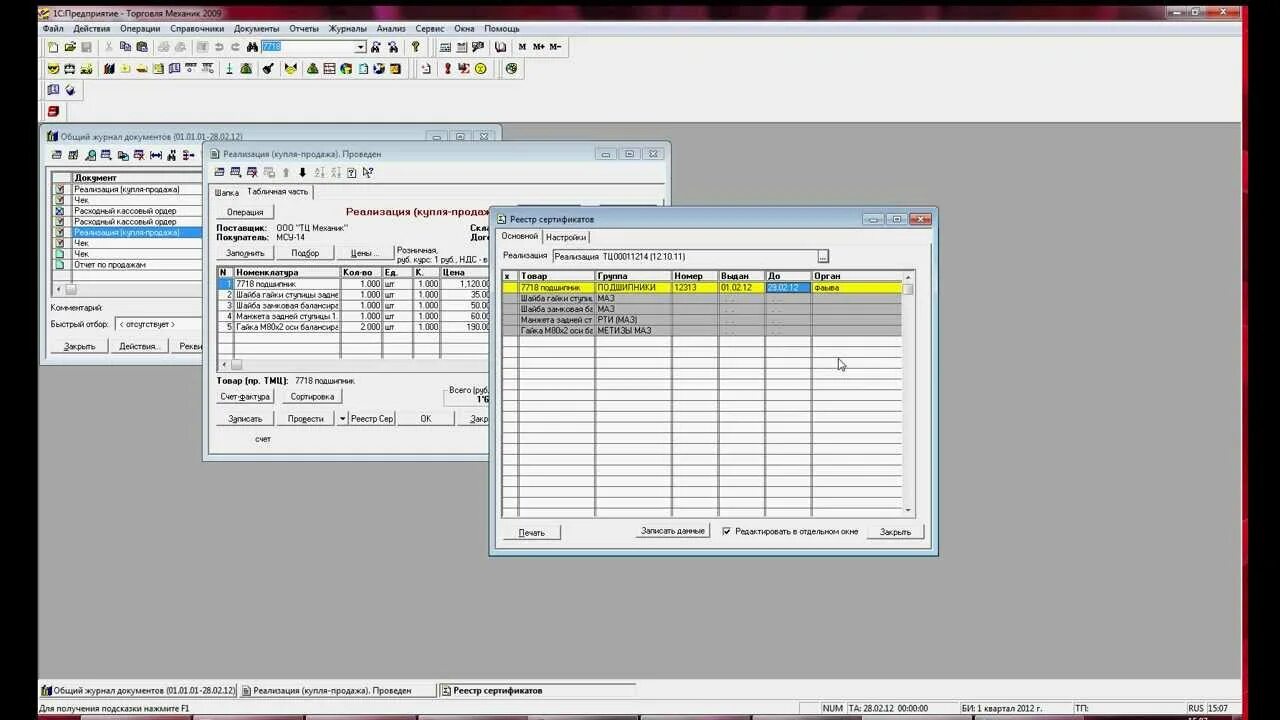Click the red book icon below the toolbars
This screenshot has width=1280, height=720.
(53, 112)
